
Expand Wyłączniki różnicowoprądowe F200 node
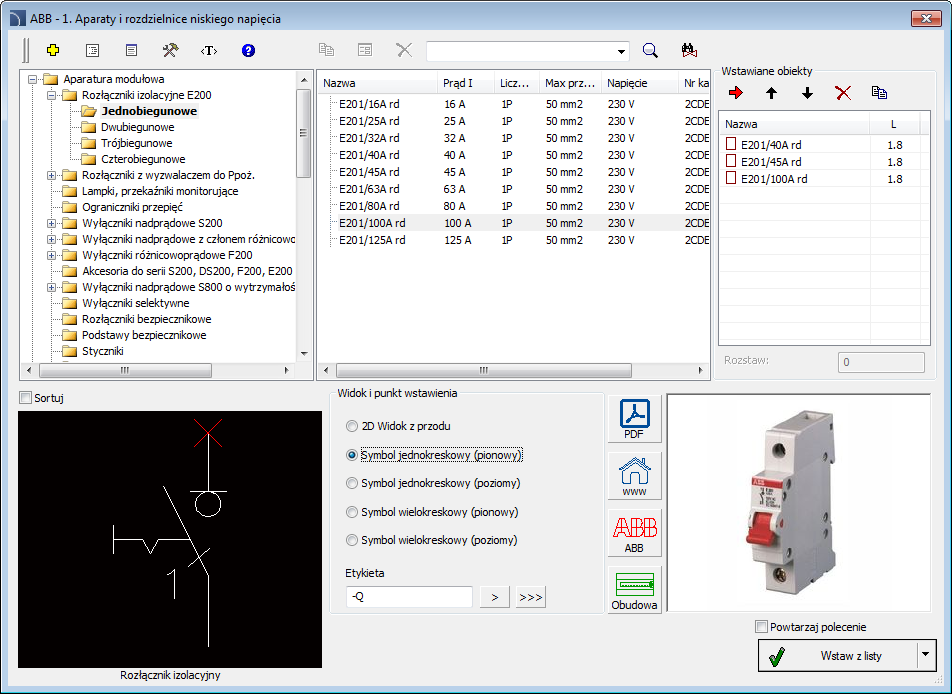point(52,256)
